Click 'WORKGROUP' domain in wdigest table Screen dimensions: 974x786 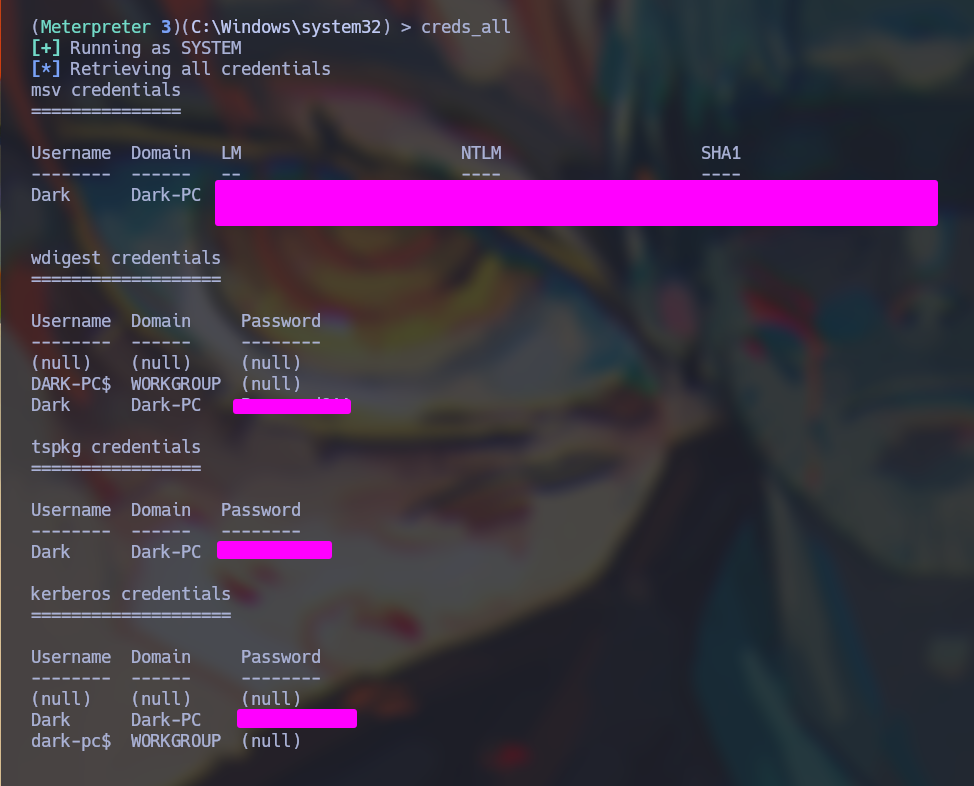click(x=176, y=384)
